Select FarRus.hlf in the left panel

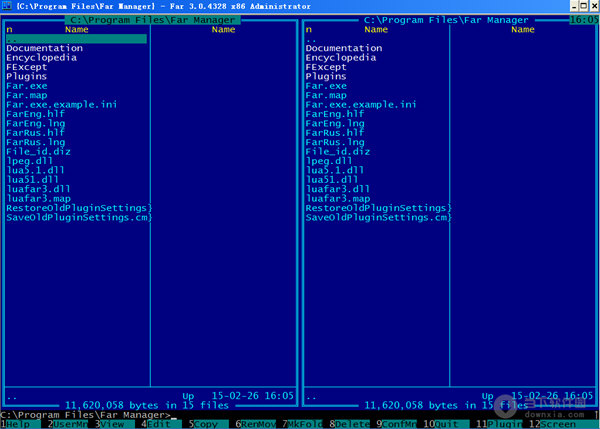[35, 132]
